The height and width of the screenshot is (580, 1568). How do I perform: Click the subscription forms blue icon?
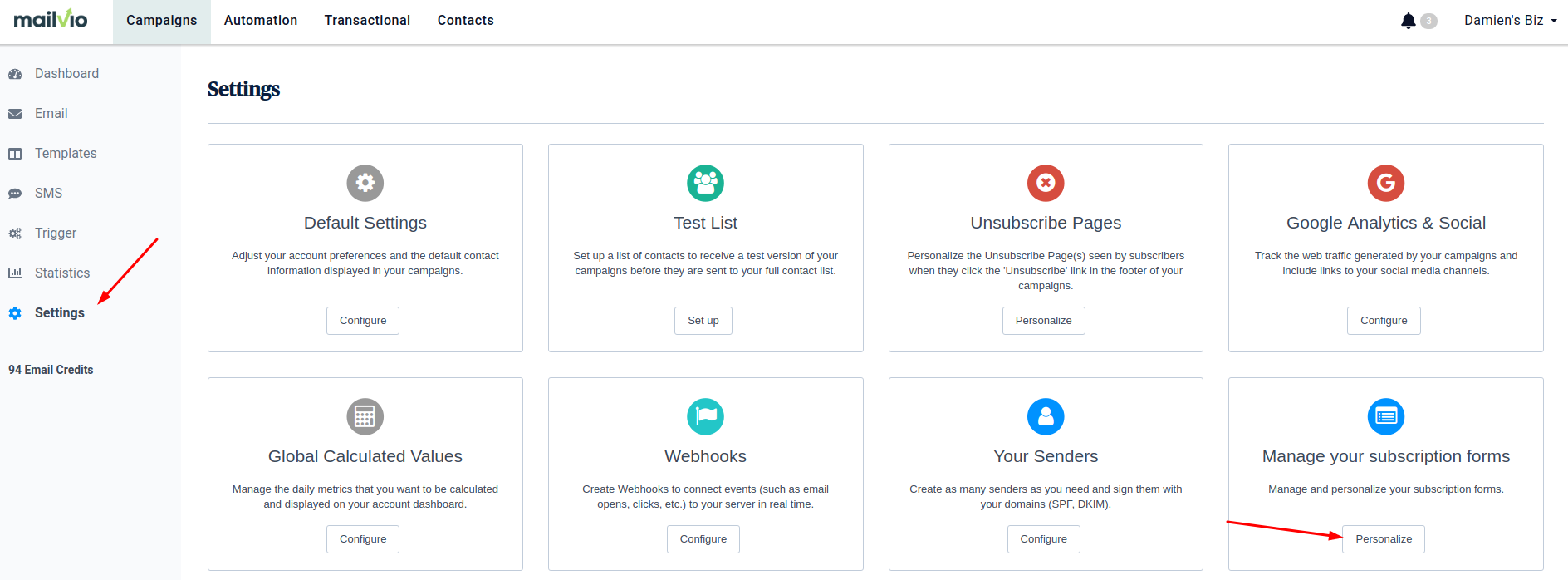click(x=1385, y=416)
